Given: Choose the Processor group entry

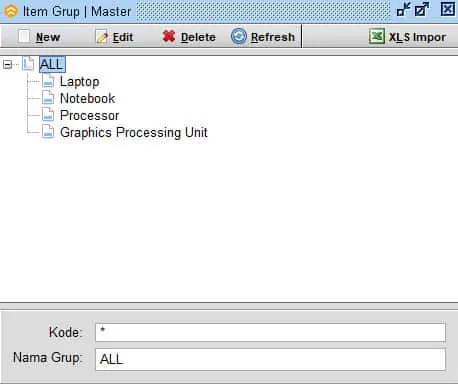Looking at the screenshot, I should coord(89,115).
